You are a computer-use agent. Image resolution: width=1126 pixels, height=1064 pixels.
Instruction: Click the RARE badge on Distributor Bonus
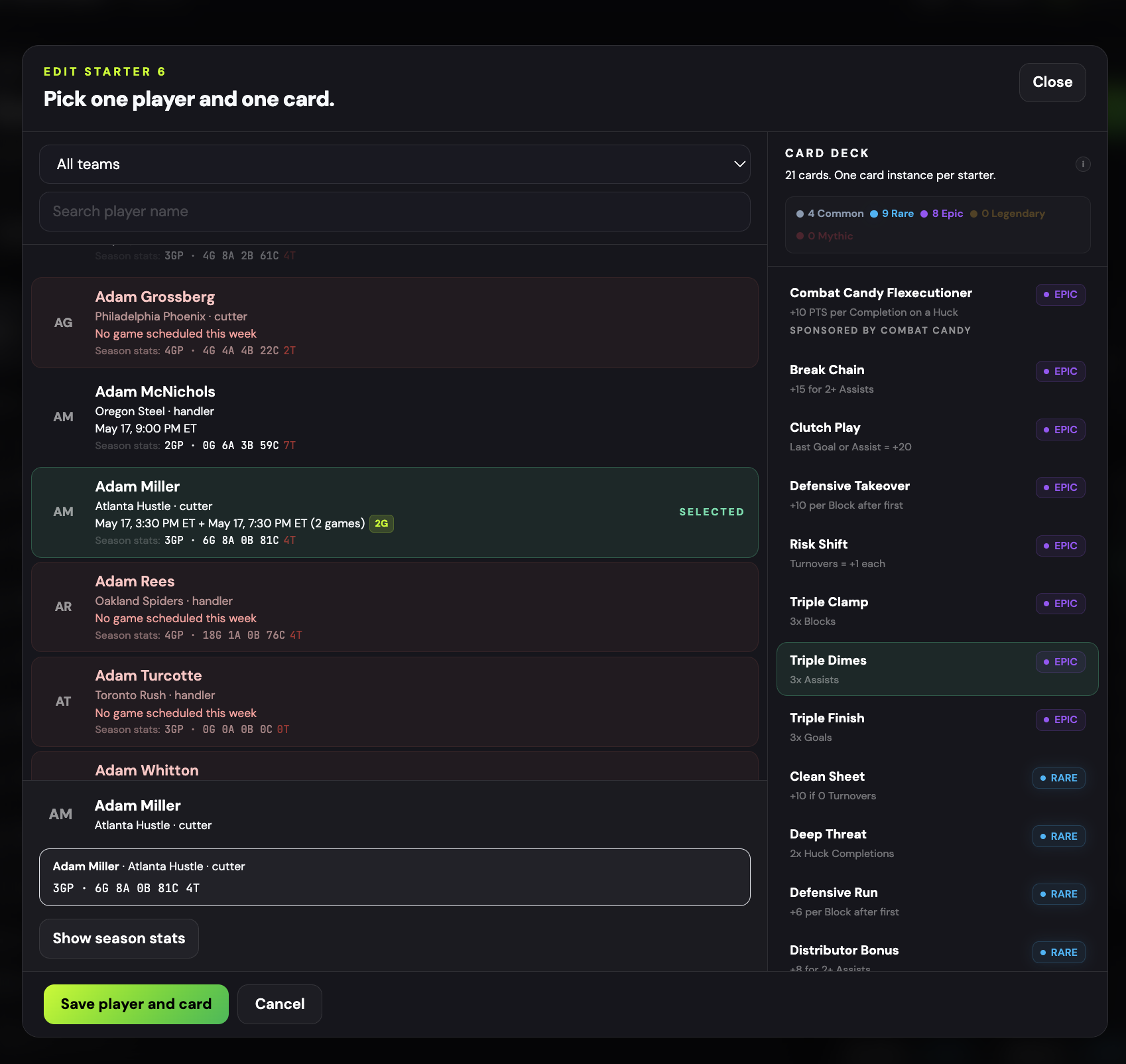1059,953
